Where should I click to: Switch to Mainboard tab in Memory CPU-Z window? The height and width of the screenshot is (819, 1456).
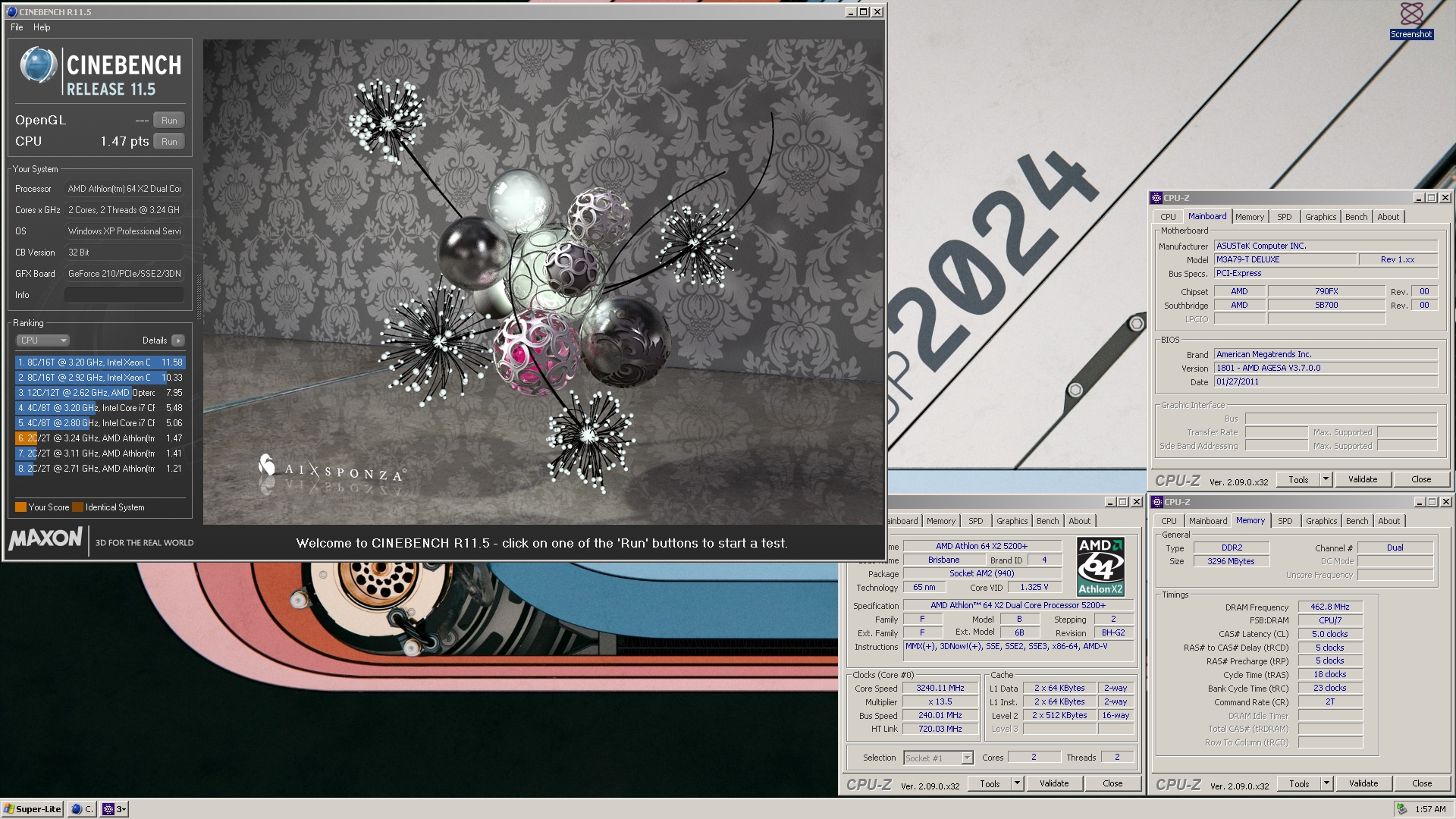[1207, 521]
